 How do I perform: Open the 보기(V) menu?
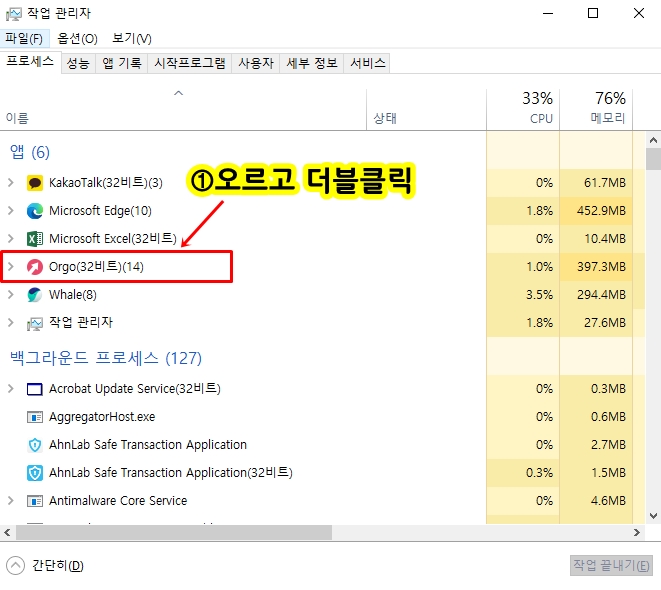pyautogui.click(x=132, y=39)
